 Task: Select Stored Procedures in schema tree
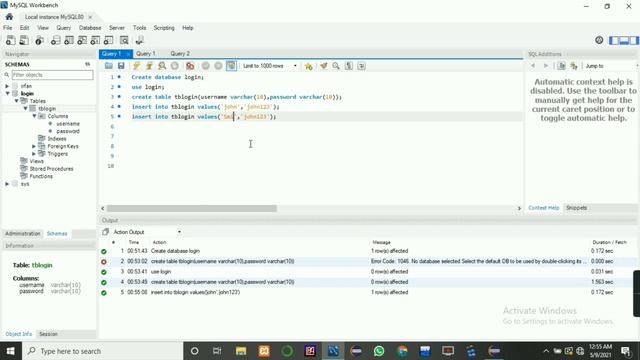51,169
